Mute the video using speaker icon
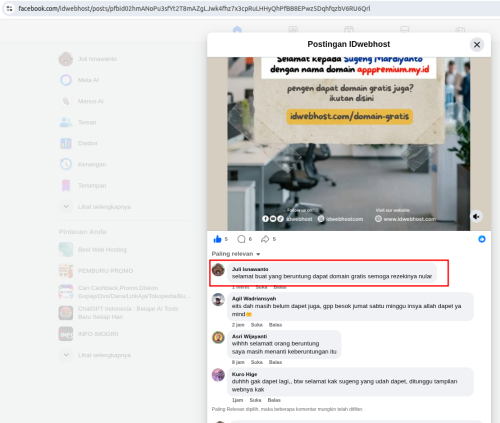Viewport: 500px width, 423px height. click(x=476, y=217)
